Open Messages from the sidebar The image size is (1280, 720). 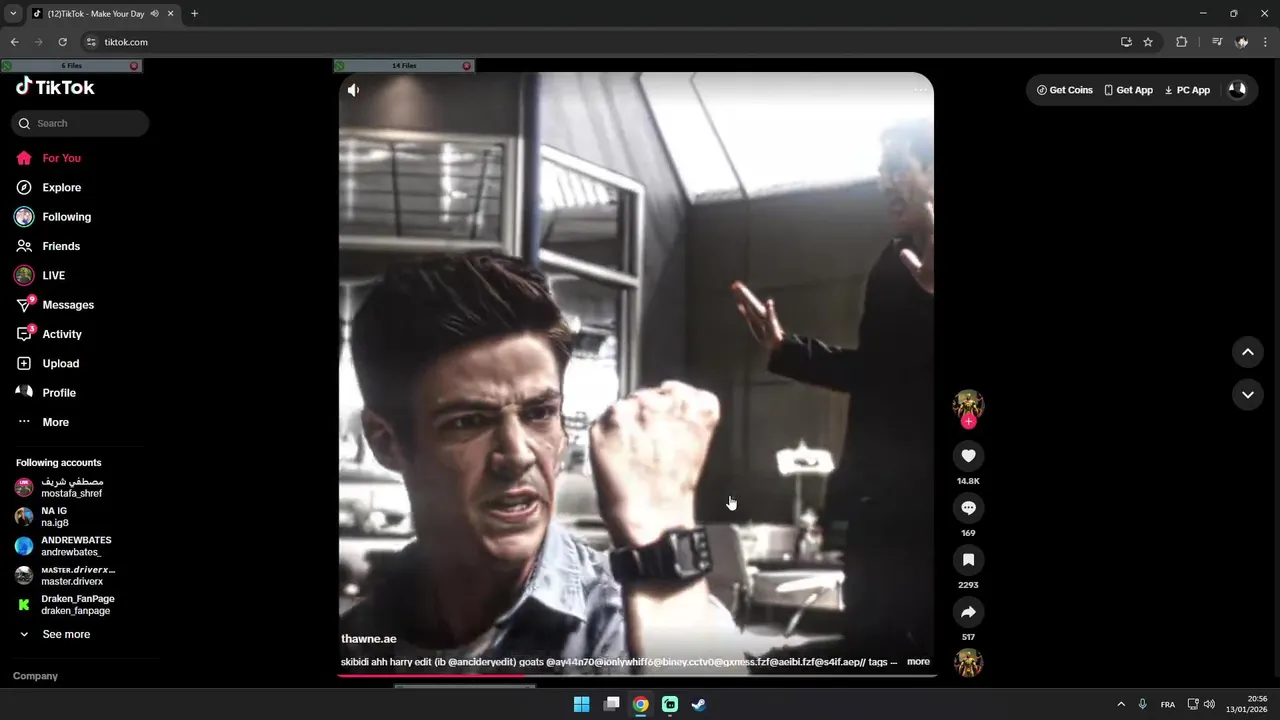coord(55,305)
